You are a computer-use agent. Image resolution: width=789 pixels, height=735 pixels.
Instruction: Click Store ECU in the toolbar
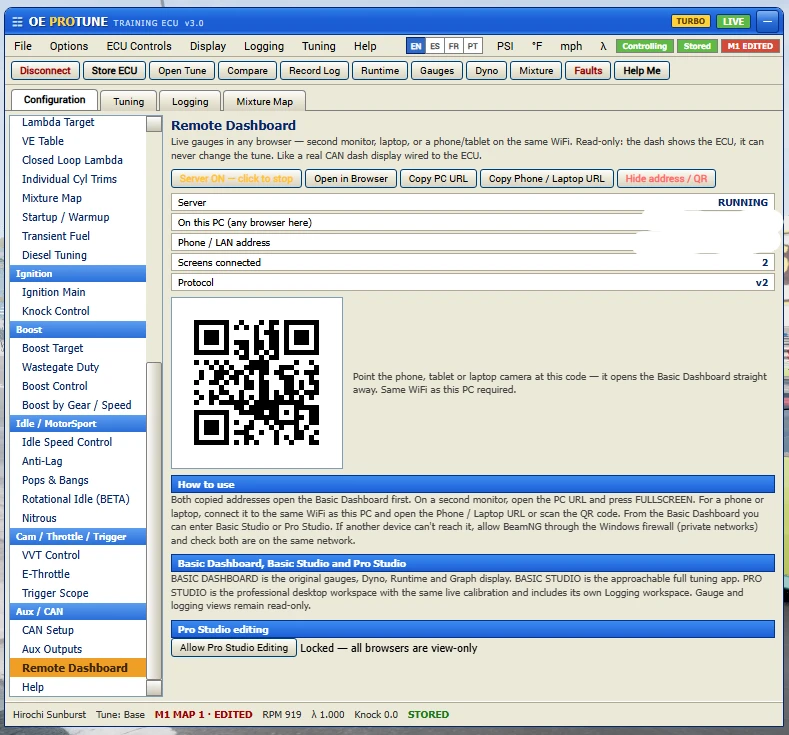114,70
